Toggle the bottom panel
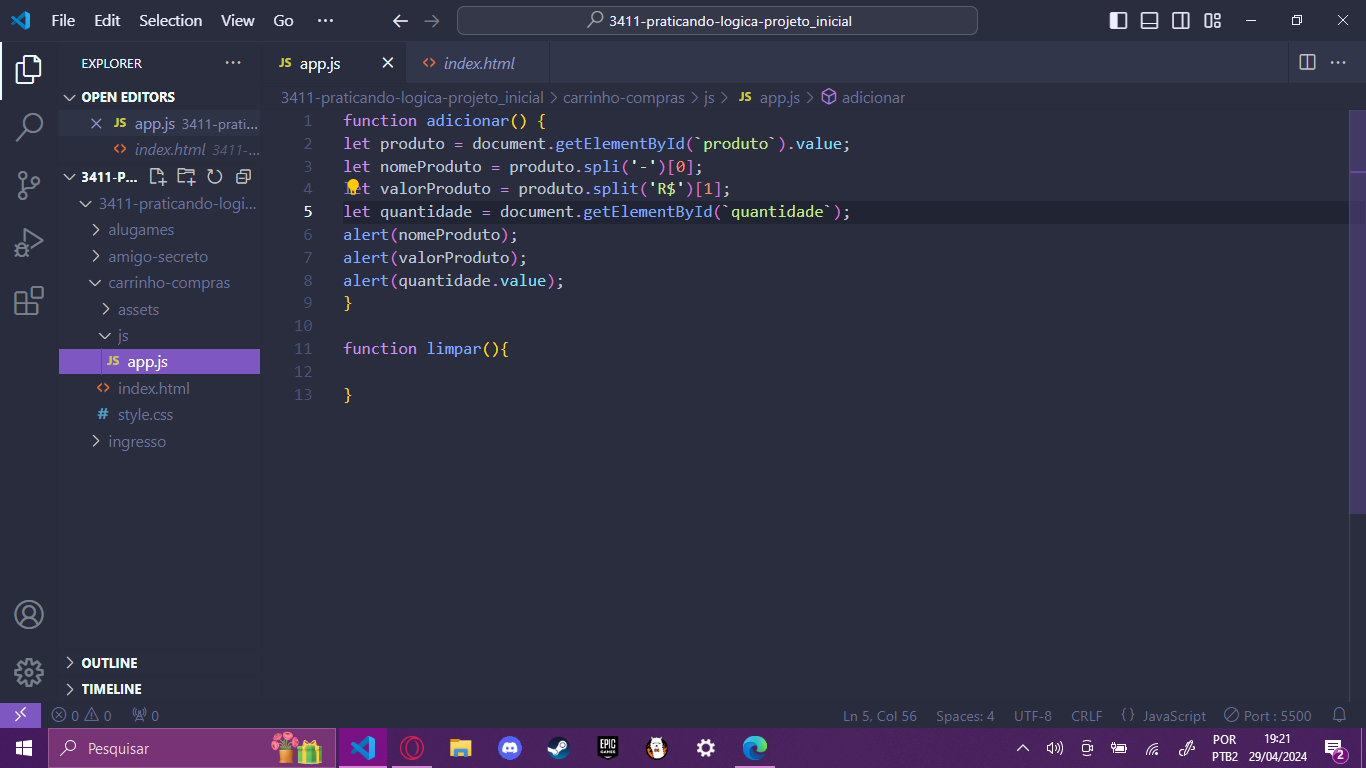This screenshot has height=768, width=1366. point(1150,21)
